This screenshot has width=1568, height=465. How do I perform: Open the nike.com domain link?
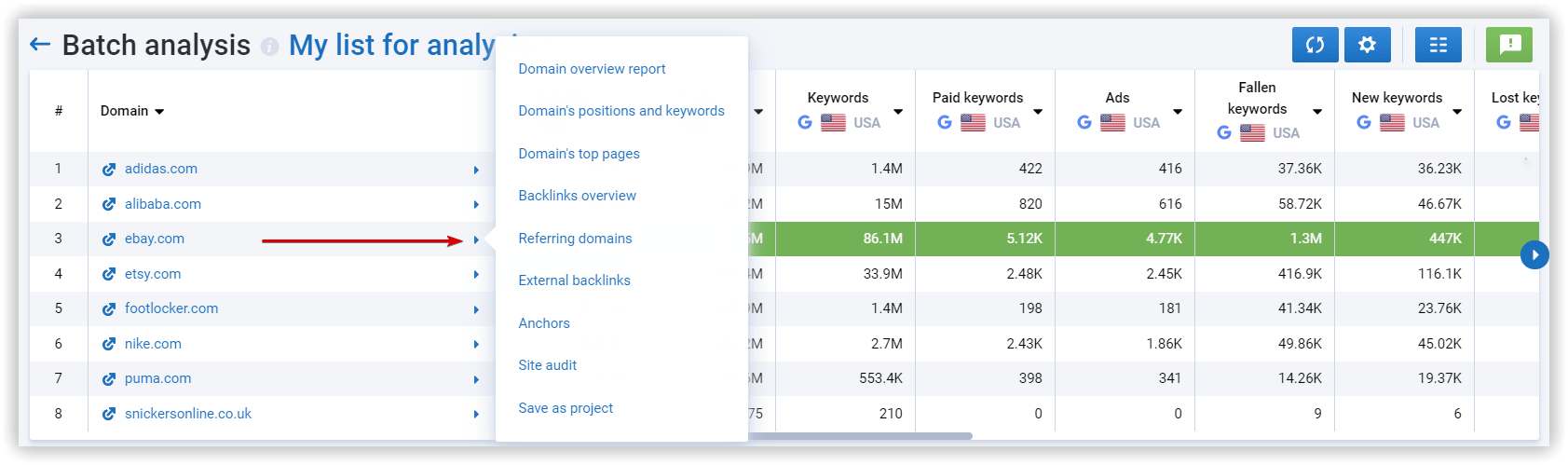(153, 344)
